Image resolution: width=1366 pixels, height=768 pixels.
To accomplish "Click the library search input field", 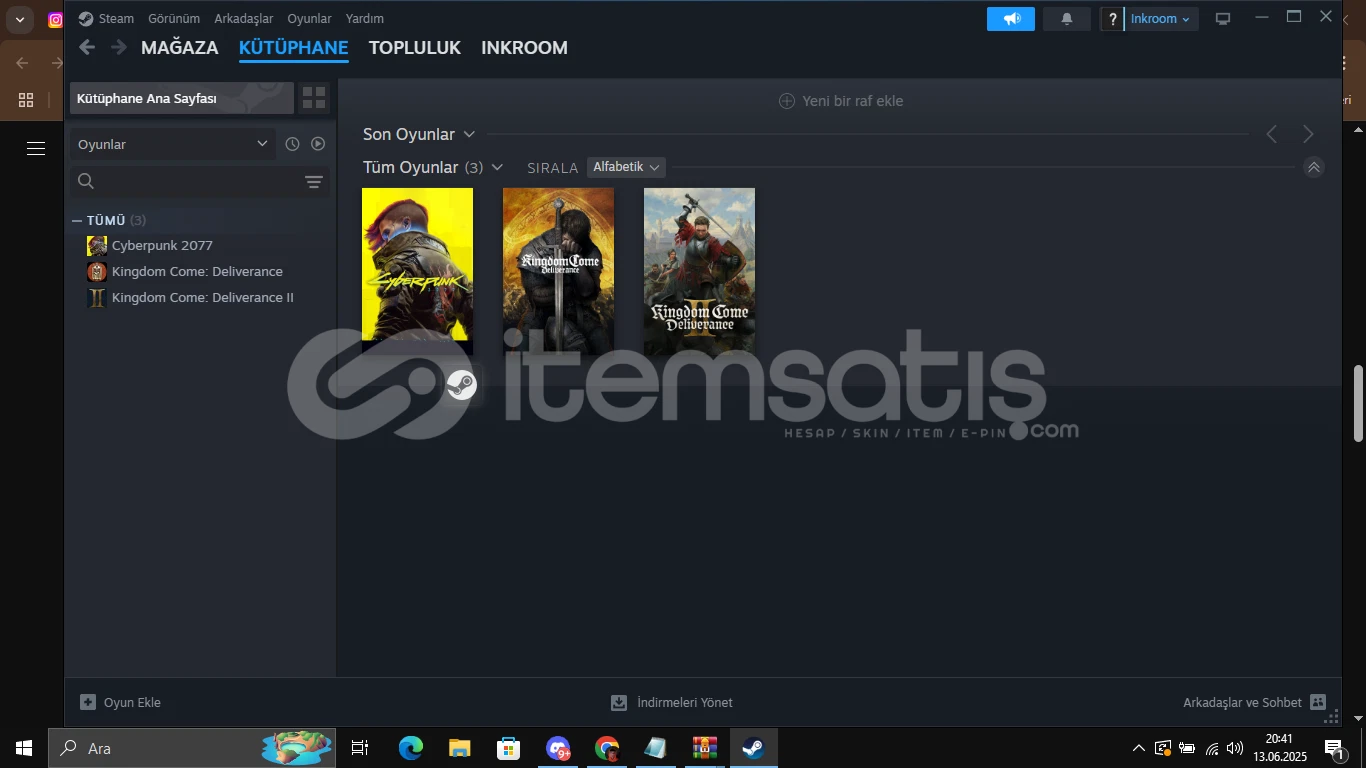I will pyautogui.click(x=199, y=181).
